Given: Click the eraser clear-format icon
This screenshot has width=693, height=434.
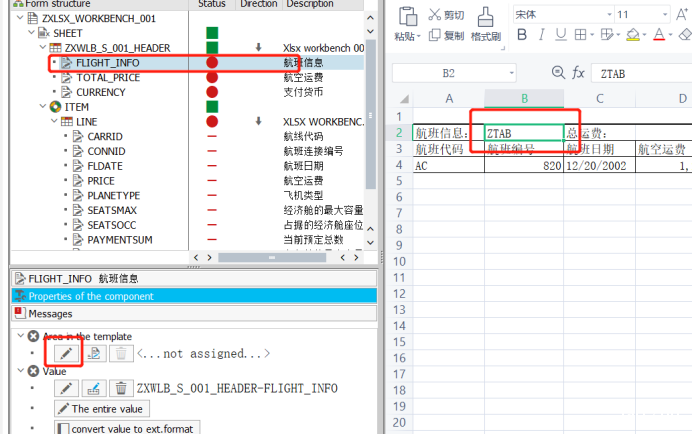Looking at the screenshot, I should tap(685, 34).
